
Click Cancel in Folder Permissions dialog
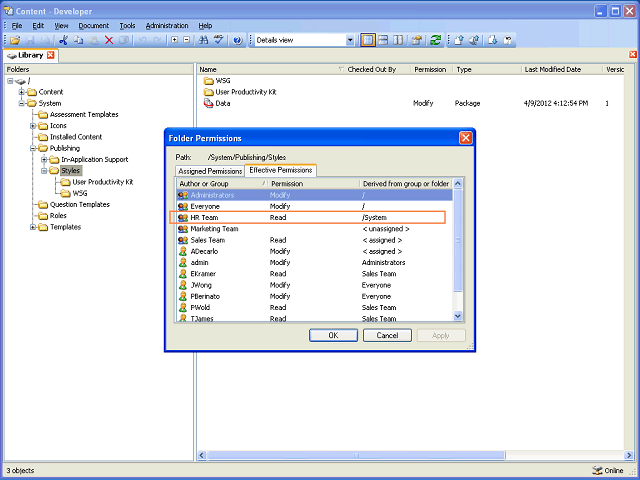[387, 335]
